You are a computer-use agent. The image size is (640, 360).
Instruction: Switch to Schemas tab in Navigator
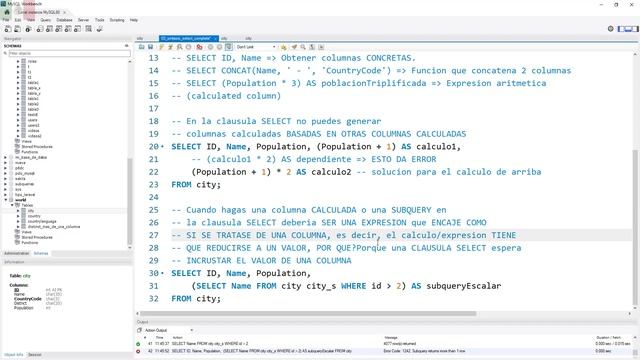[x=41, y=253]
